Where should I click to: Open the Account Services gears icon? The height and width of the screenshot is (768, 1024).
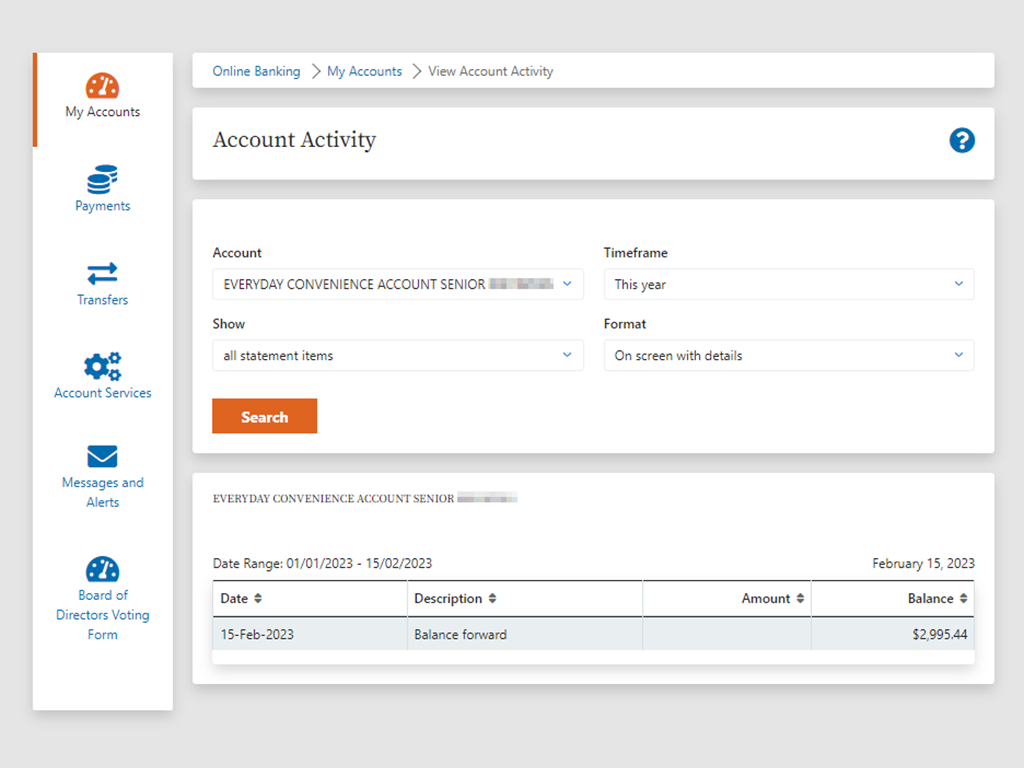coord(103,366)
